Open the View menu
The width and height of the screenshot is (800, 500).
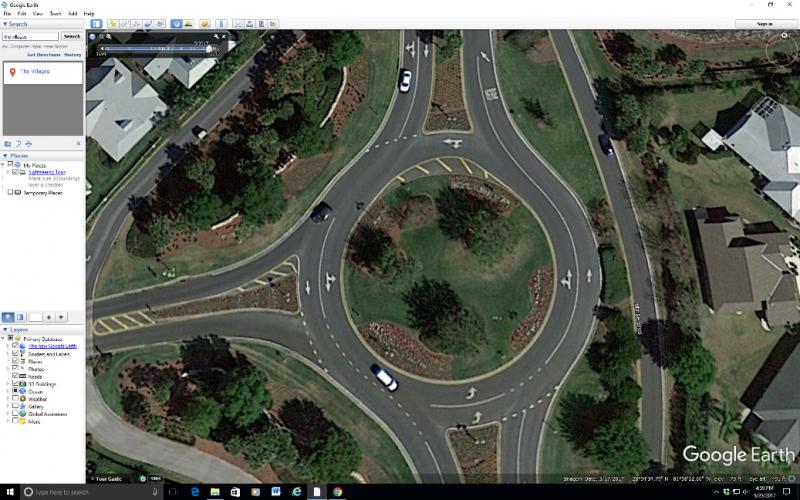click(37, 13)
